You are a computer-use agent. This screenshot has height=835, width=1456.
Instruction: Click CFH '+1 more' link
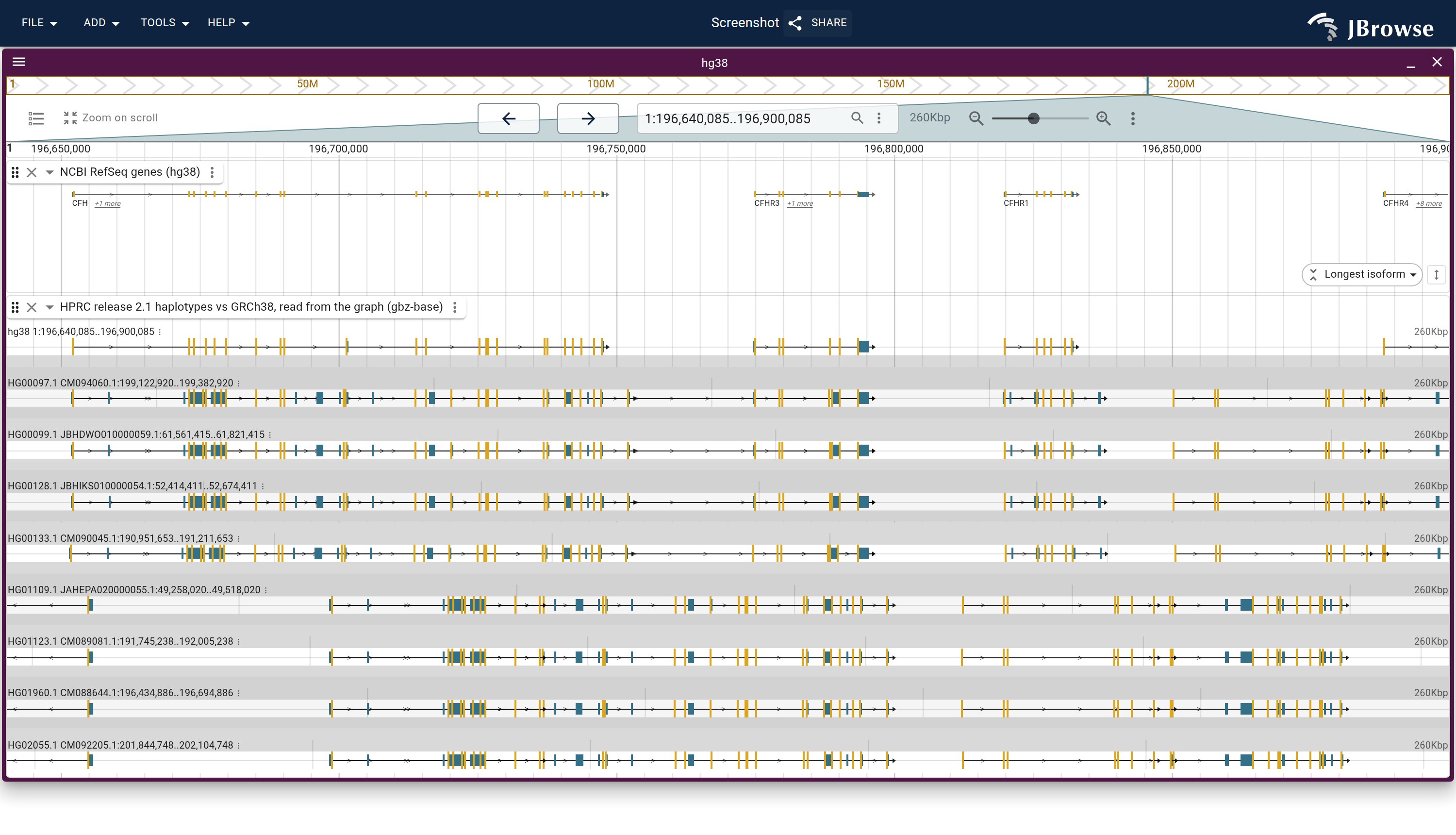point(107,203)
